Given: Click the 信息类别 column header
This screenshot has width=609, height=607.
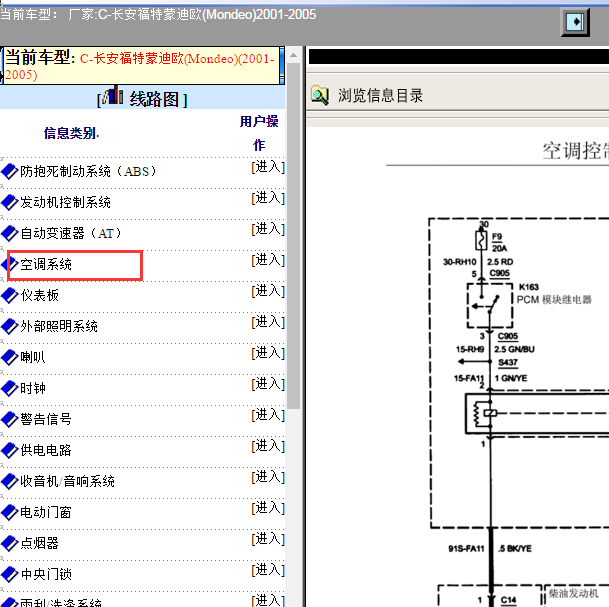Looking at the screenshot, I should (71, 133).
